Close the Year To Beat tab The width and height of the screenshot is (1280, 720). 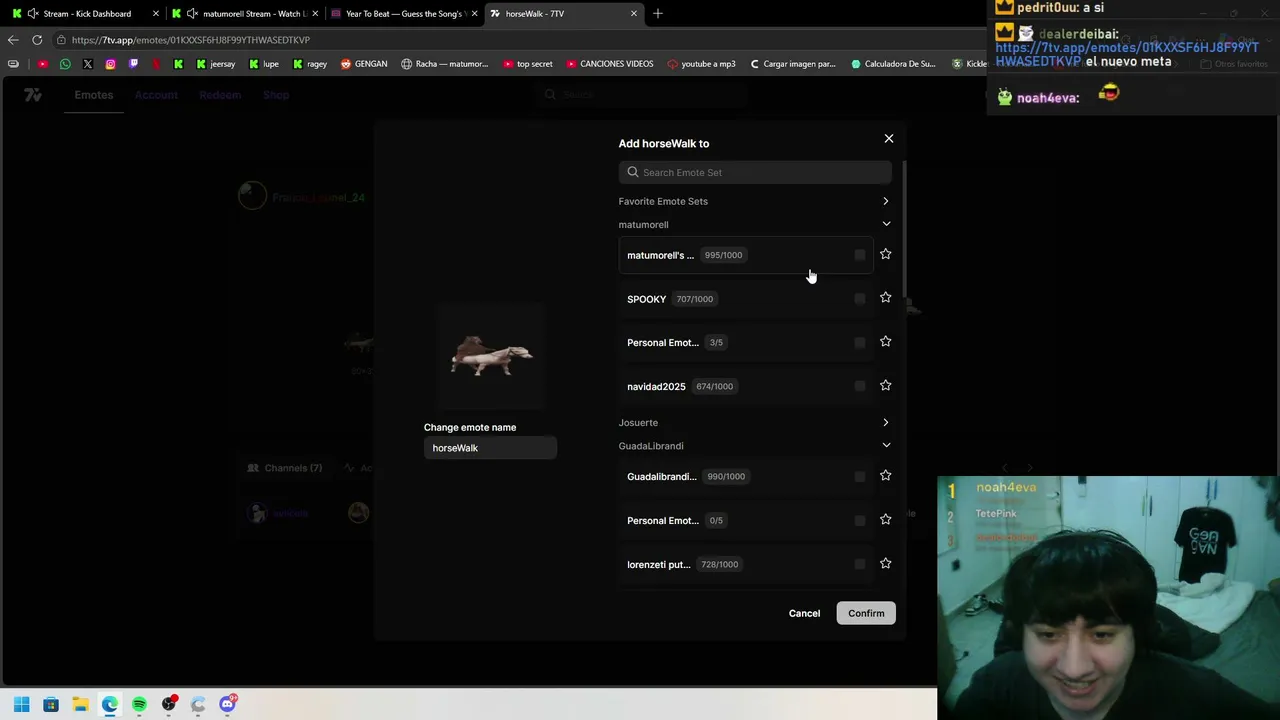pos(474,14)
